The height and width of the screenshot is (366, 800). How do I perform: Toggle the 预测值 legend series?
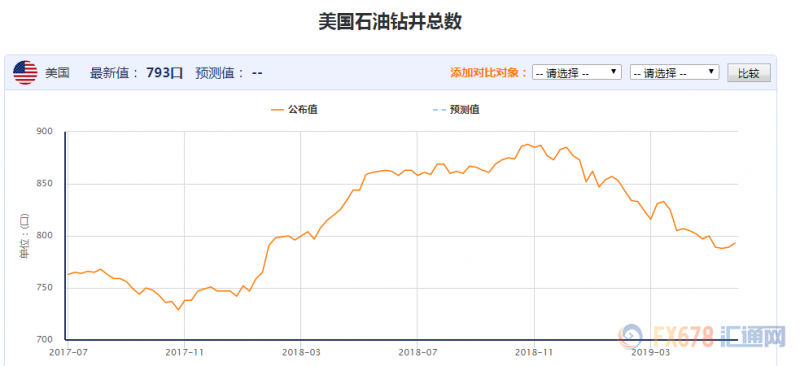(x=456, y=109)
